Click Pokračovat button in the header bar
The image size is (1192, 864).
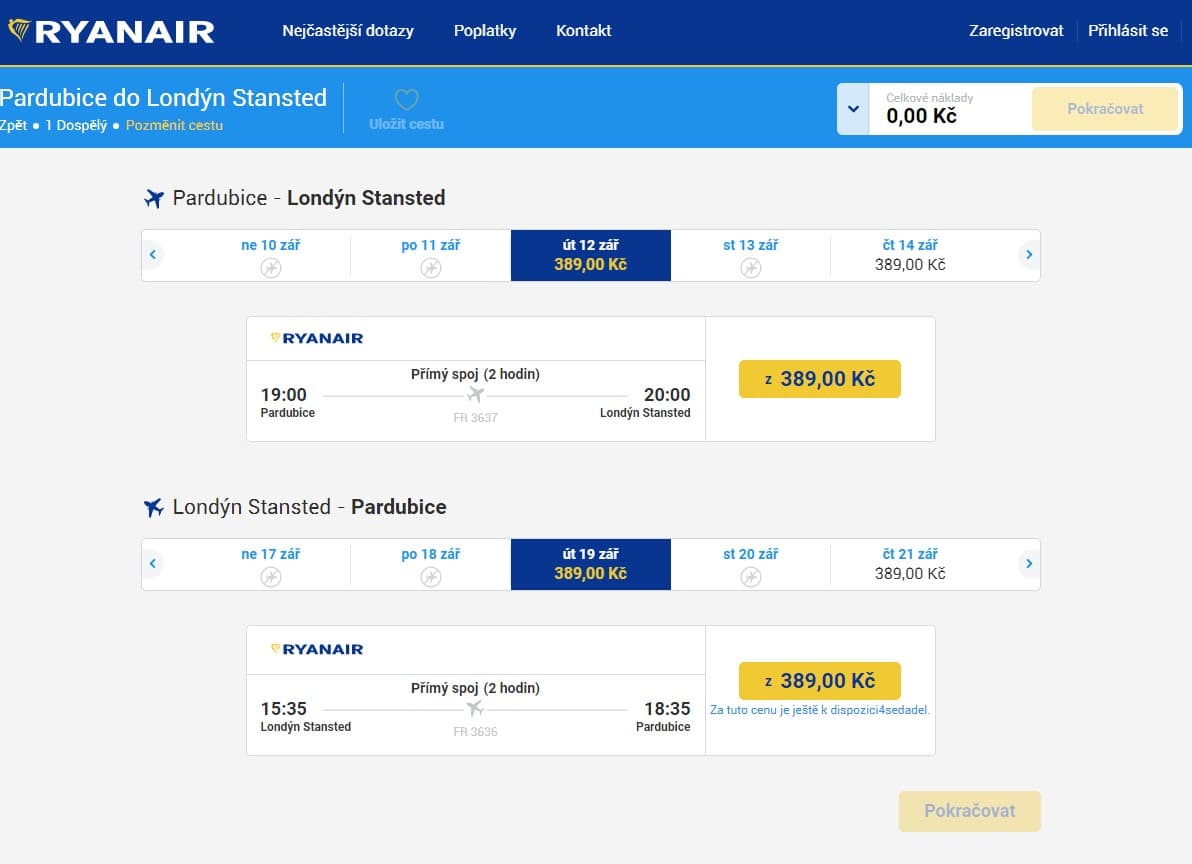point(1105,109)
